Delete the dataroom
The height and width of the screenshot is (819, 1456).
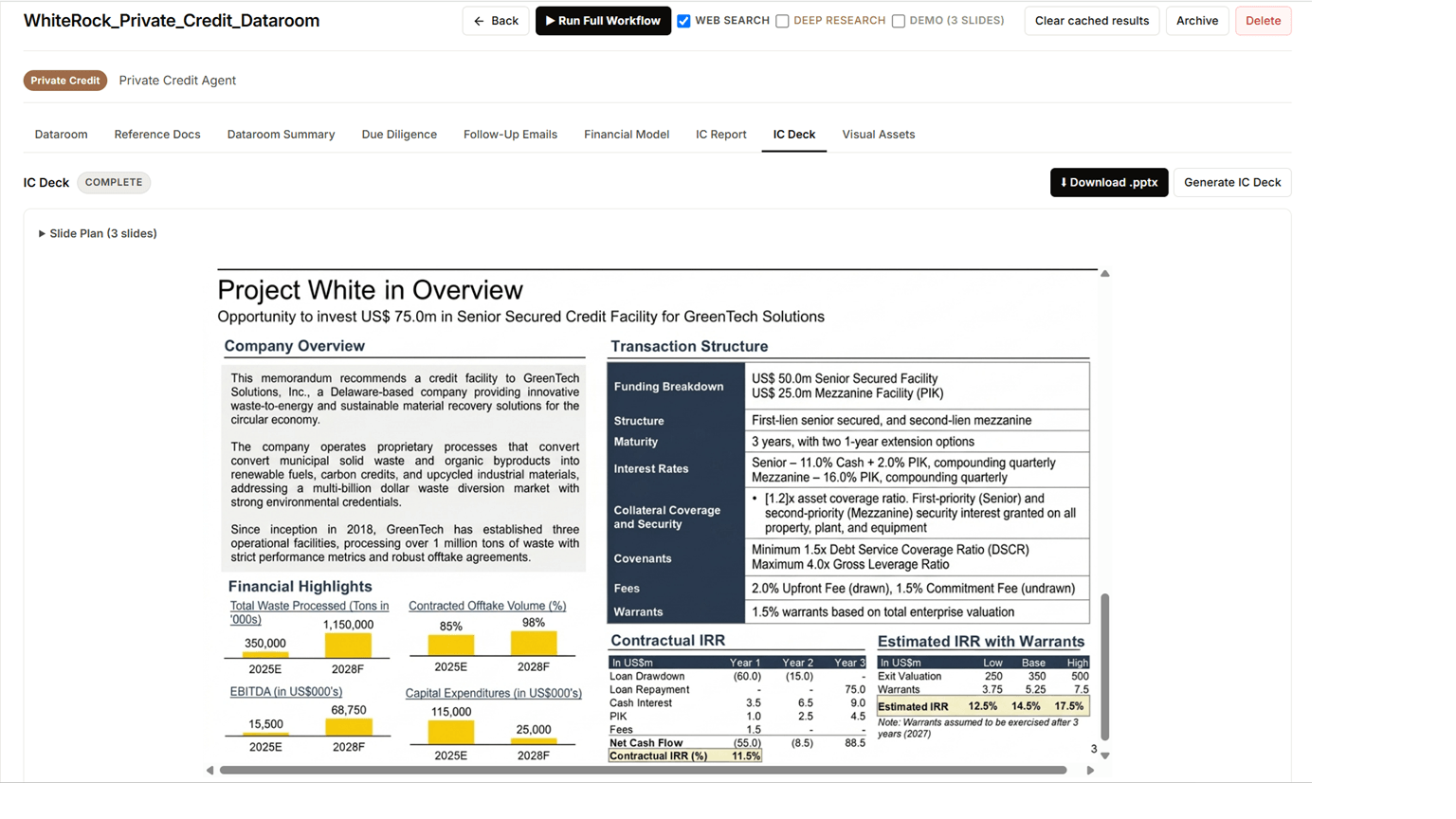[x=1263, y=21]
